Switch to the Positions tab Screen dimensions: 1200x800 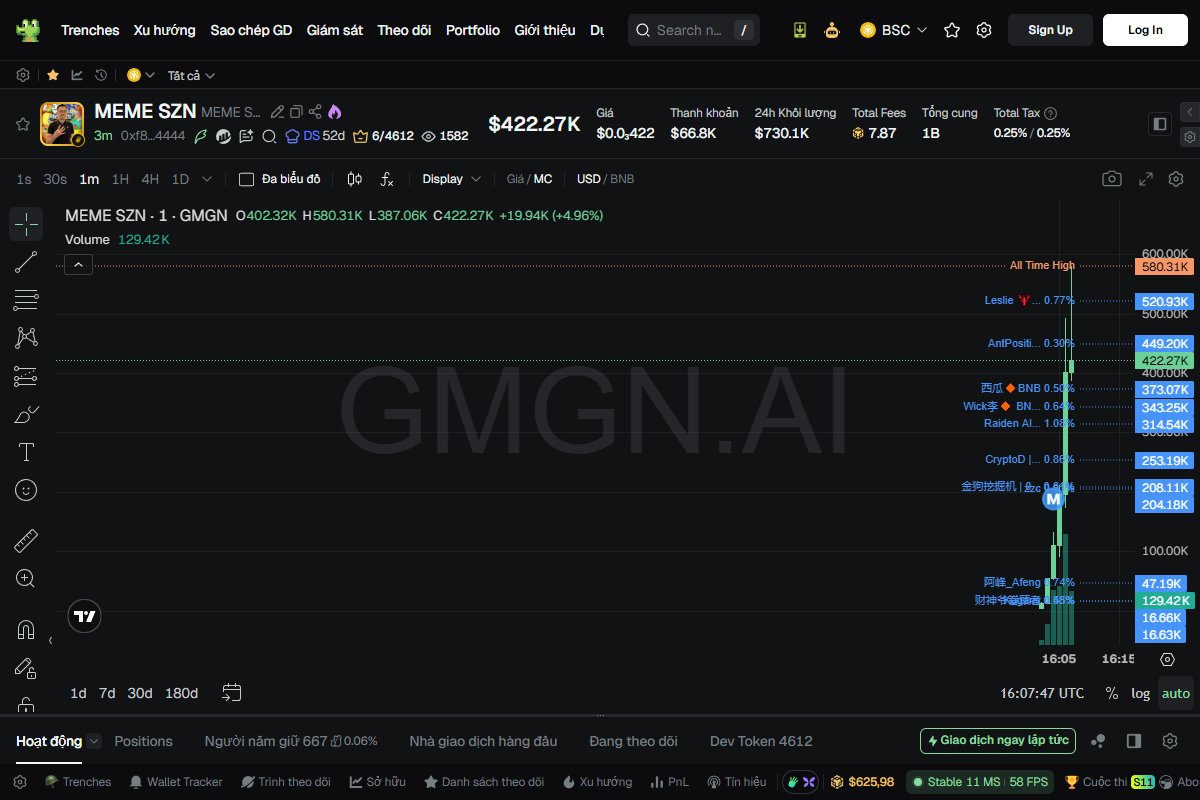[144, 741]
